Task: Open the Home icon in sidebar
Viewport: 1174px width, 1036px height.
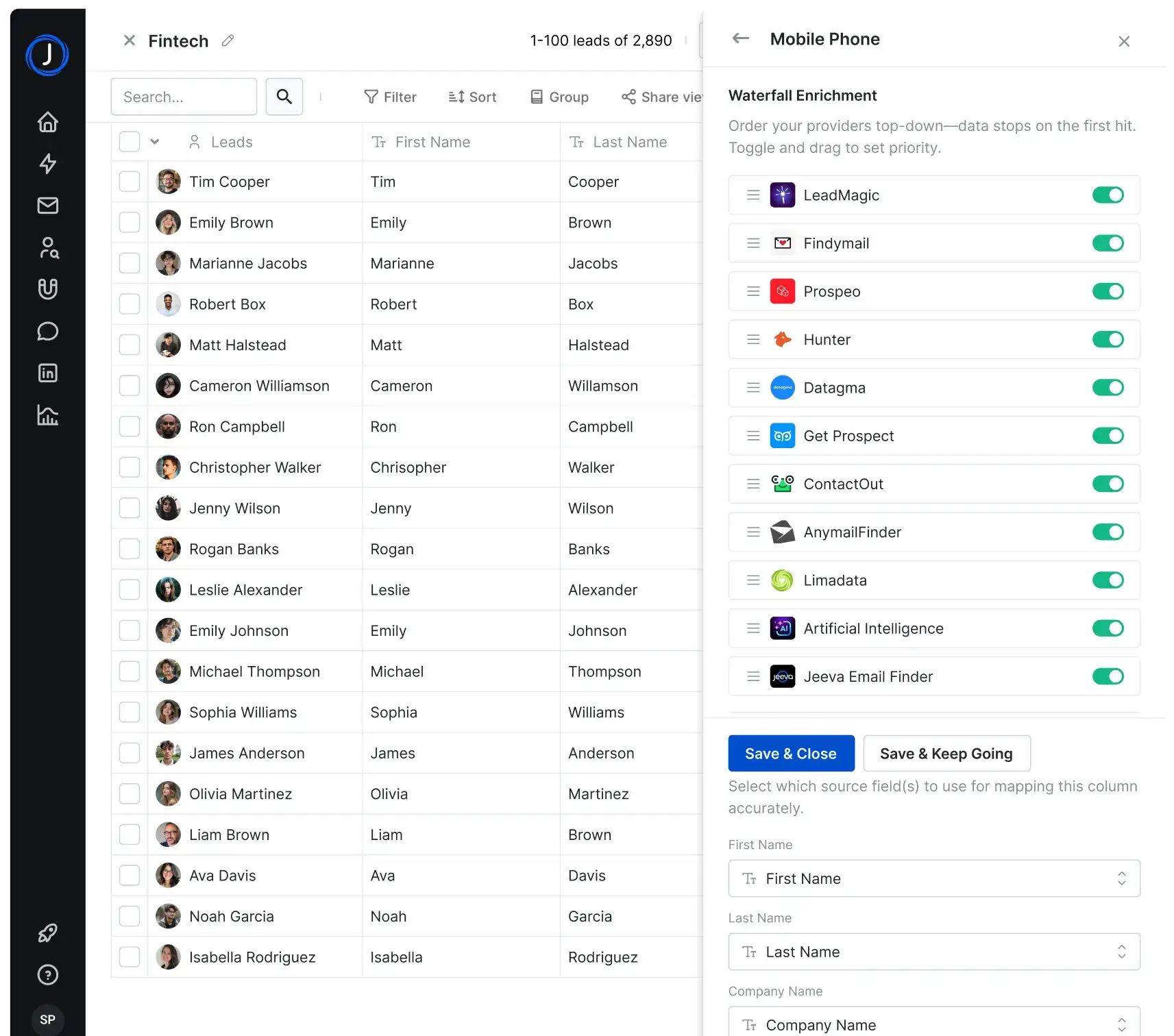Action: pos(47,122)
